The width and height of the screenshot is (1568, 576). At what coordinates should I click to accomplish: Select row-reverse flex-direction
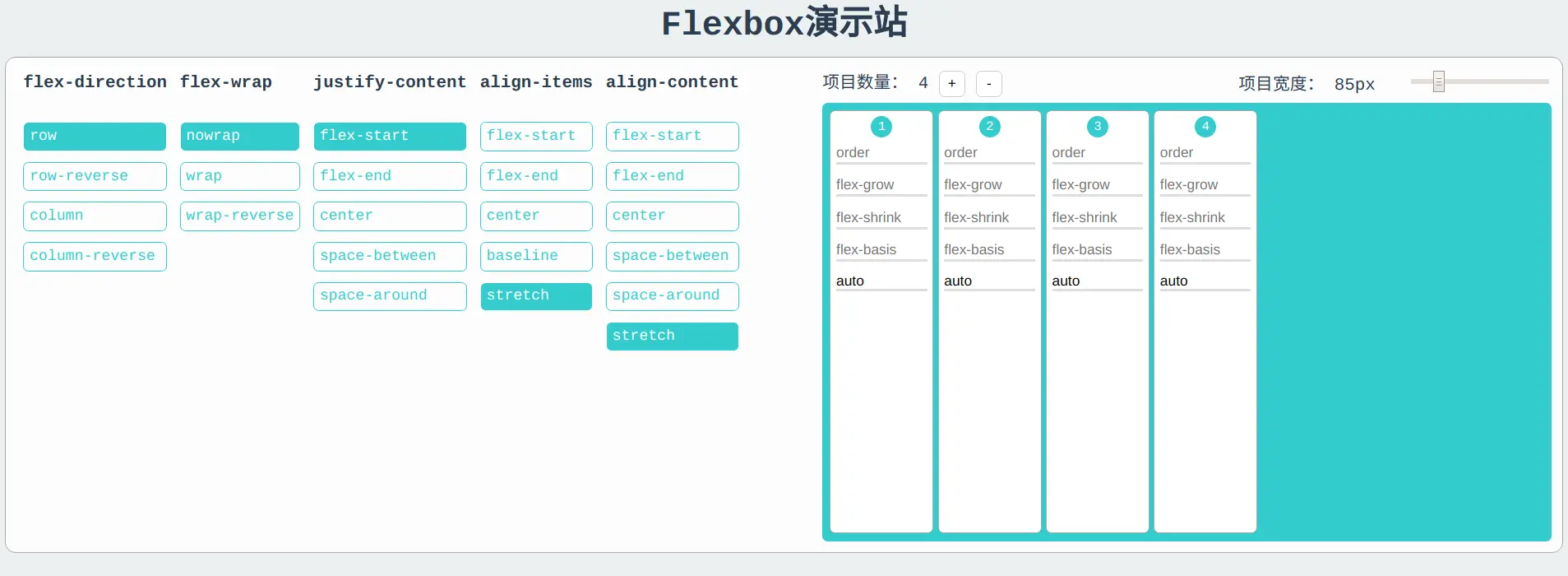pos(95,176)
